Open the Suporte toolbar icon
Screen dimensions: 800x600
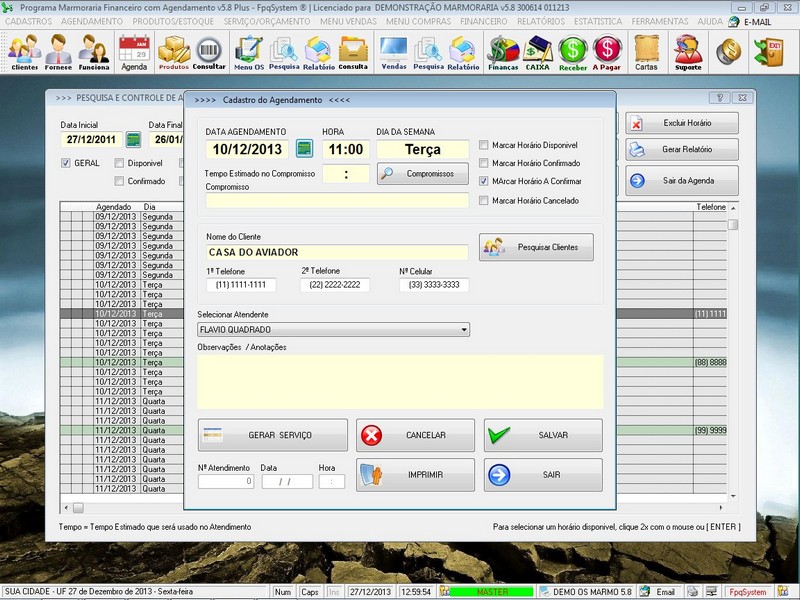pos(688,52)
